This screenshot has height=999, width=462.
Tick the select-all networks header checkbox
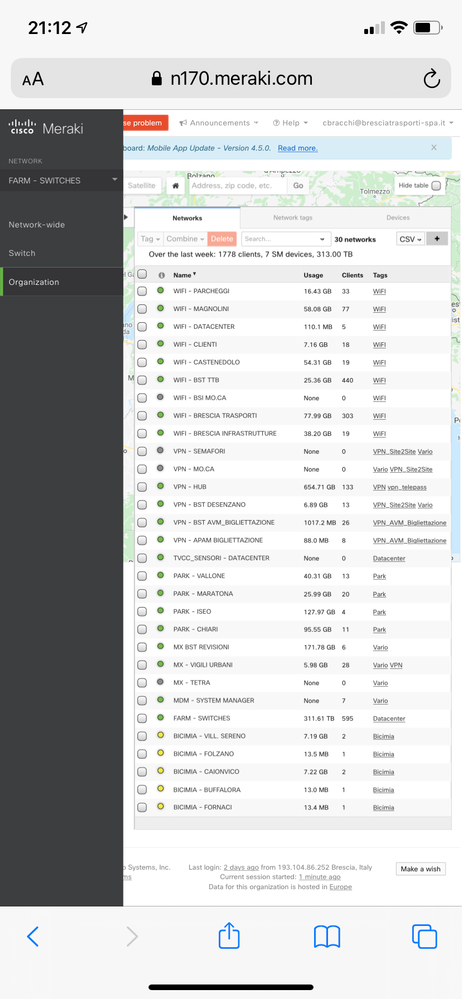(142, 275)
